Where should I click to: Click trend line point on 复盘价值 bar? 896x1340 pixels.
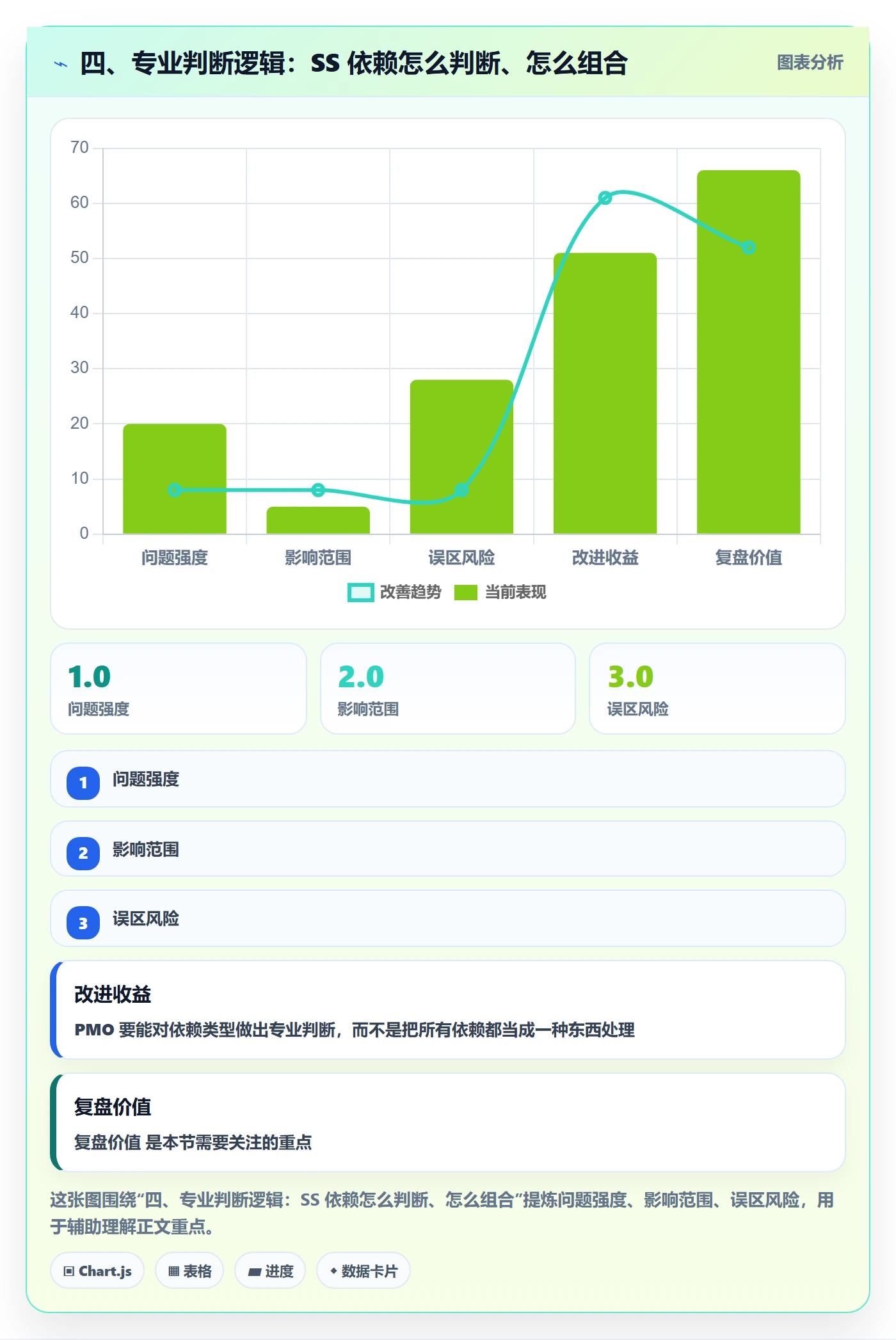click(749, 248)
